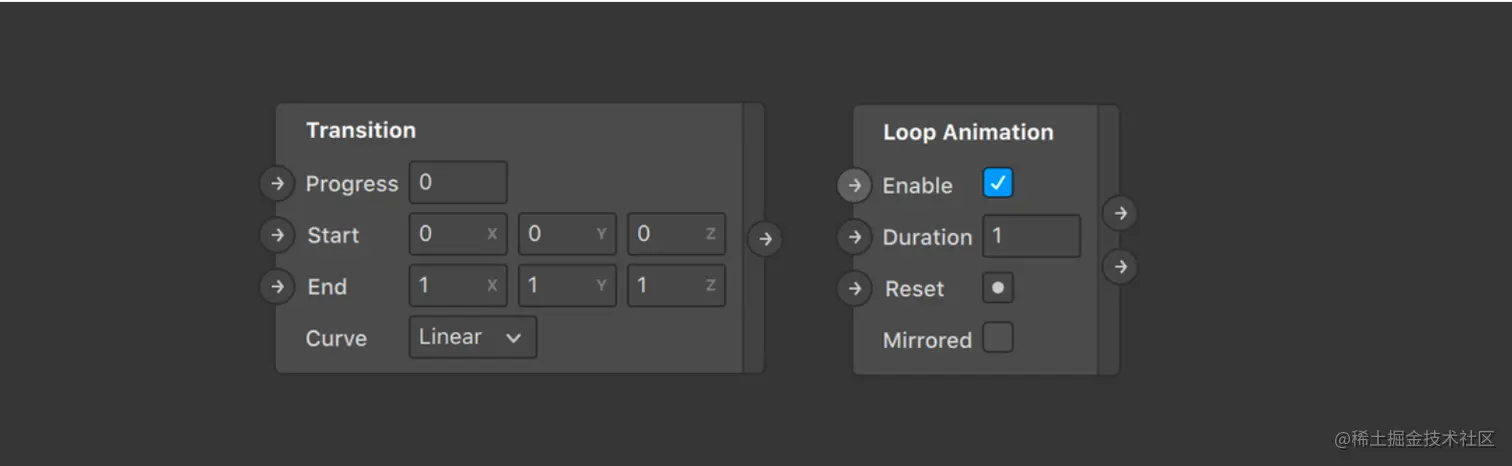
Task: Click the Transition node output port arrow
Action: [764, 239]
